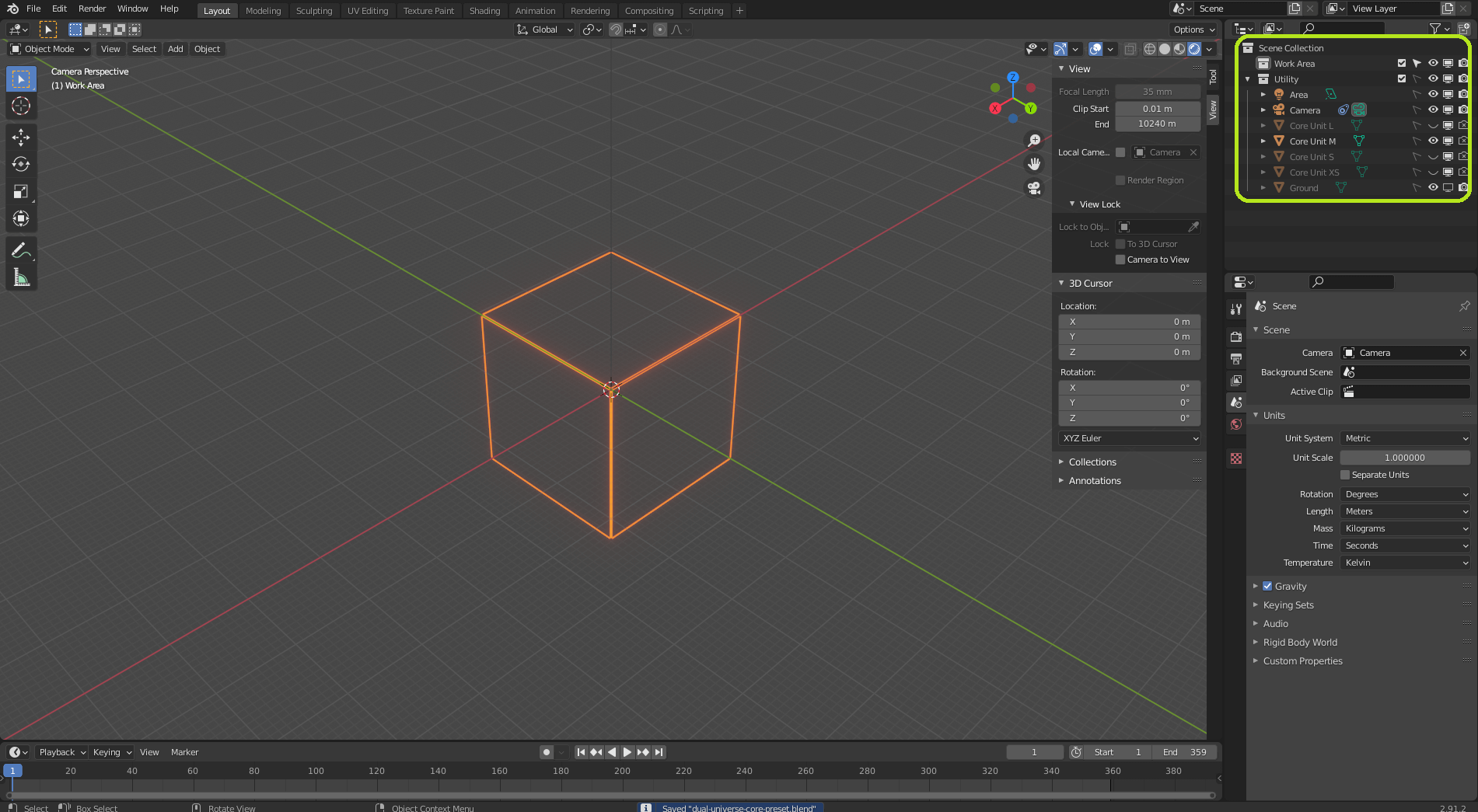Open the Render menu
This screenshot has height=812, width=1478.
[x=92, y=9]
